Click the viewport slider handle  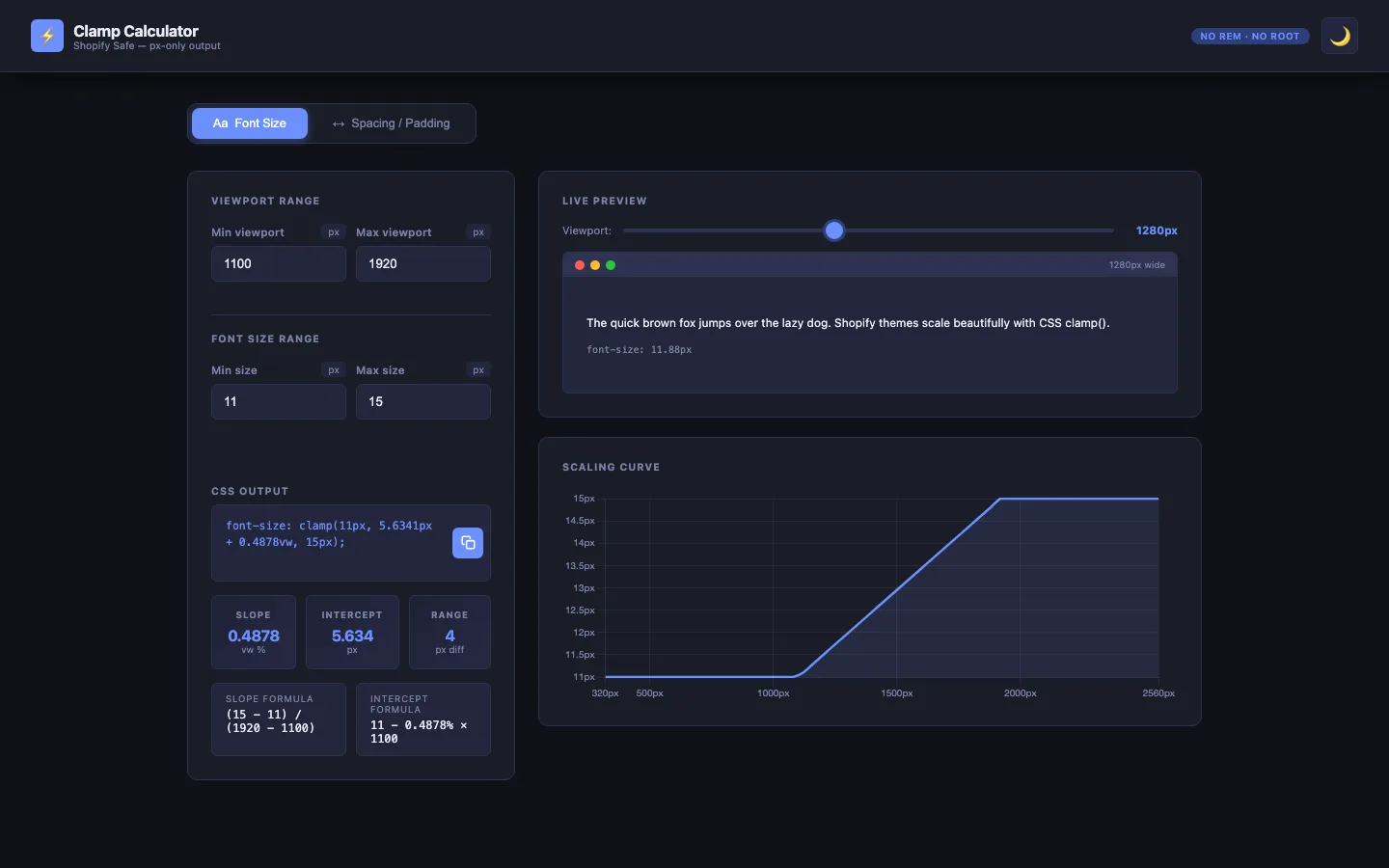tap(834, 231)
